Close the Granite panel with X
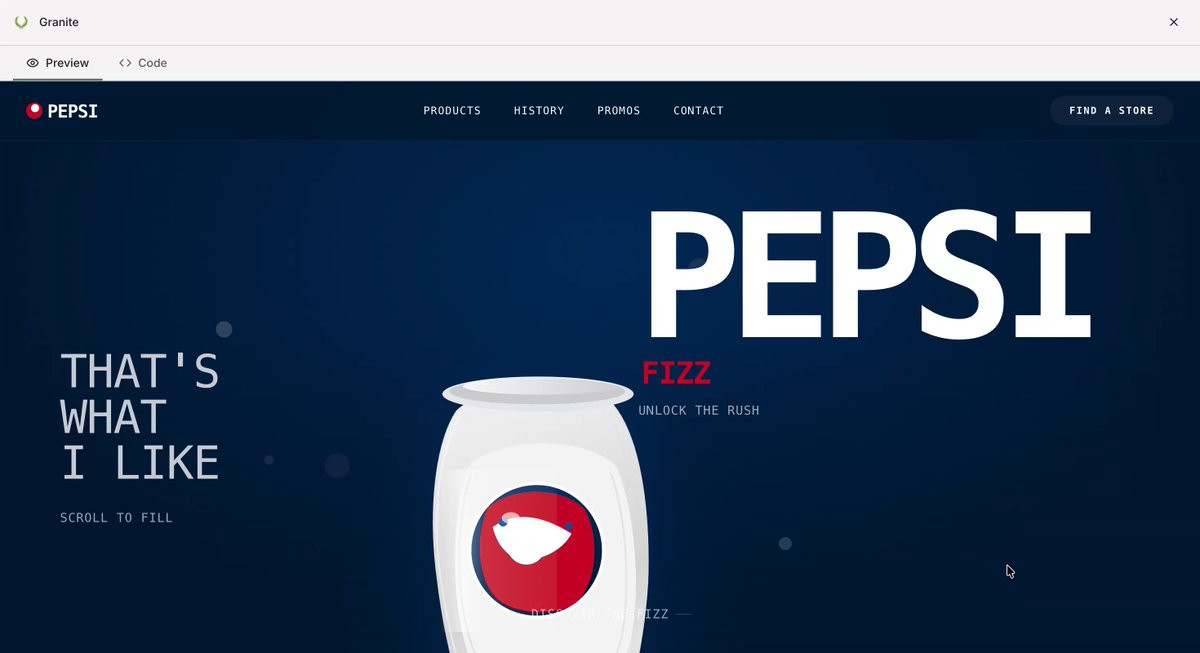 click(1174, 22)
